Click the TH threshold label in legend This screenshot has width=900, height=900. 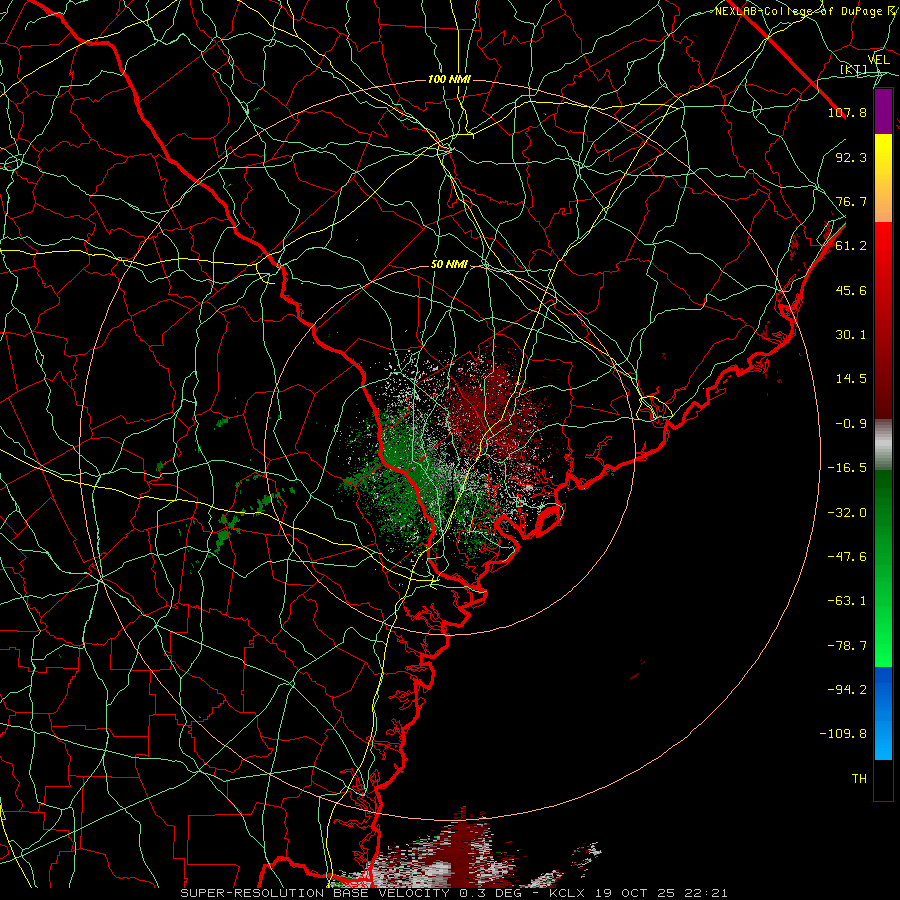pos(859,779)
